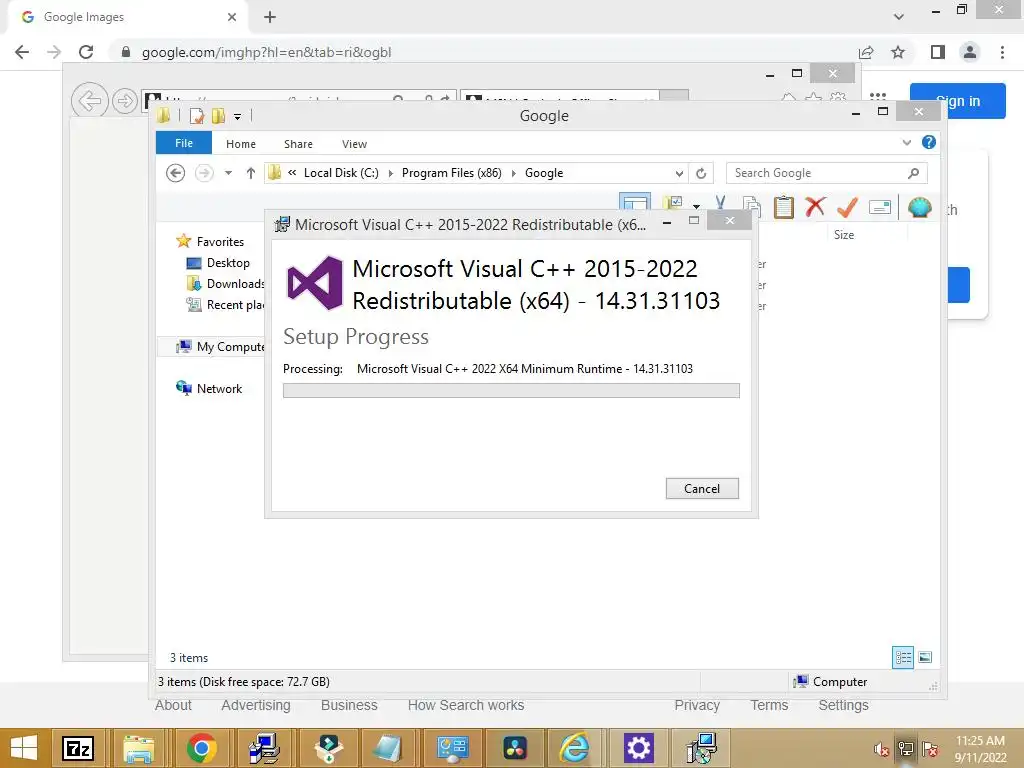Click the Classic Shell seashell icon
The width and height of the screenshot is (1024, 768).
tap(920, 208)
